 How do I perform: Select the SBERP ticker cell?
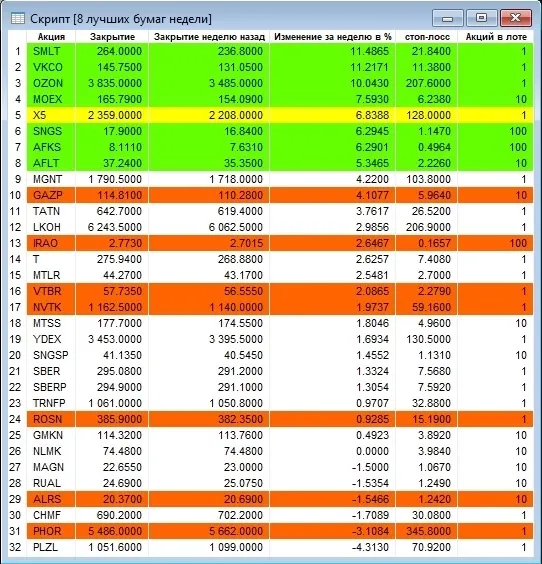pyautogui.click(x=51, y=387)
